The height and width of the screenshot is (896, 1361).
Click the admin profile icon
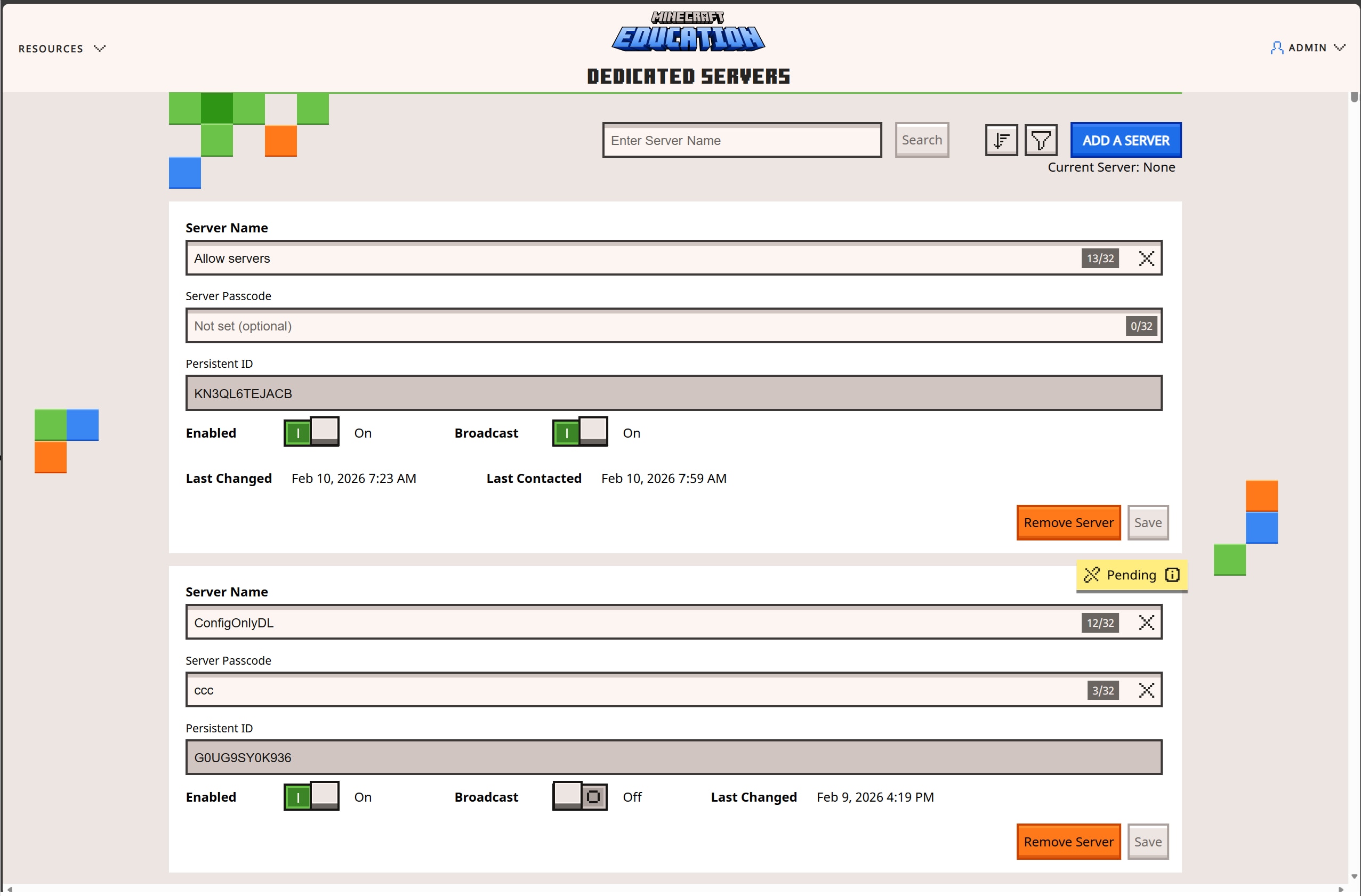(1276, 48)
